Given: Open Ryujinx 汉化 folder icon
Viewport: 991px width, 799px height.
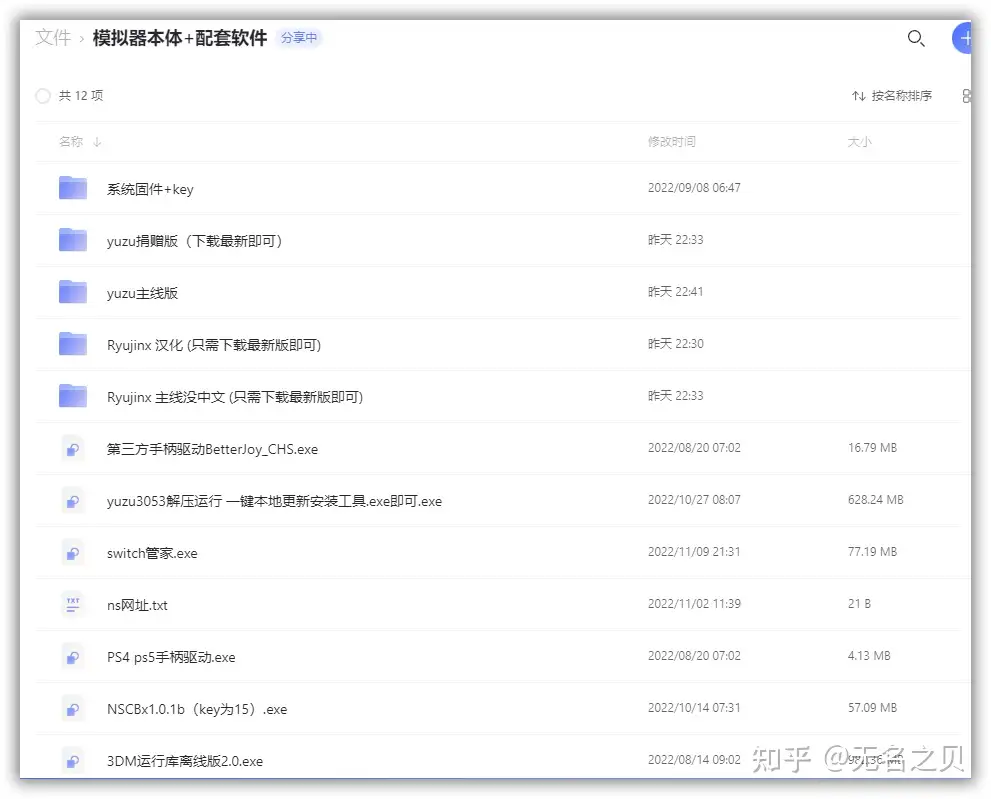Looking at the screenshot, I should pos(73,344).
